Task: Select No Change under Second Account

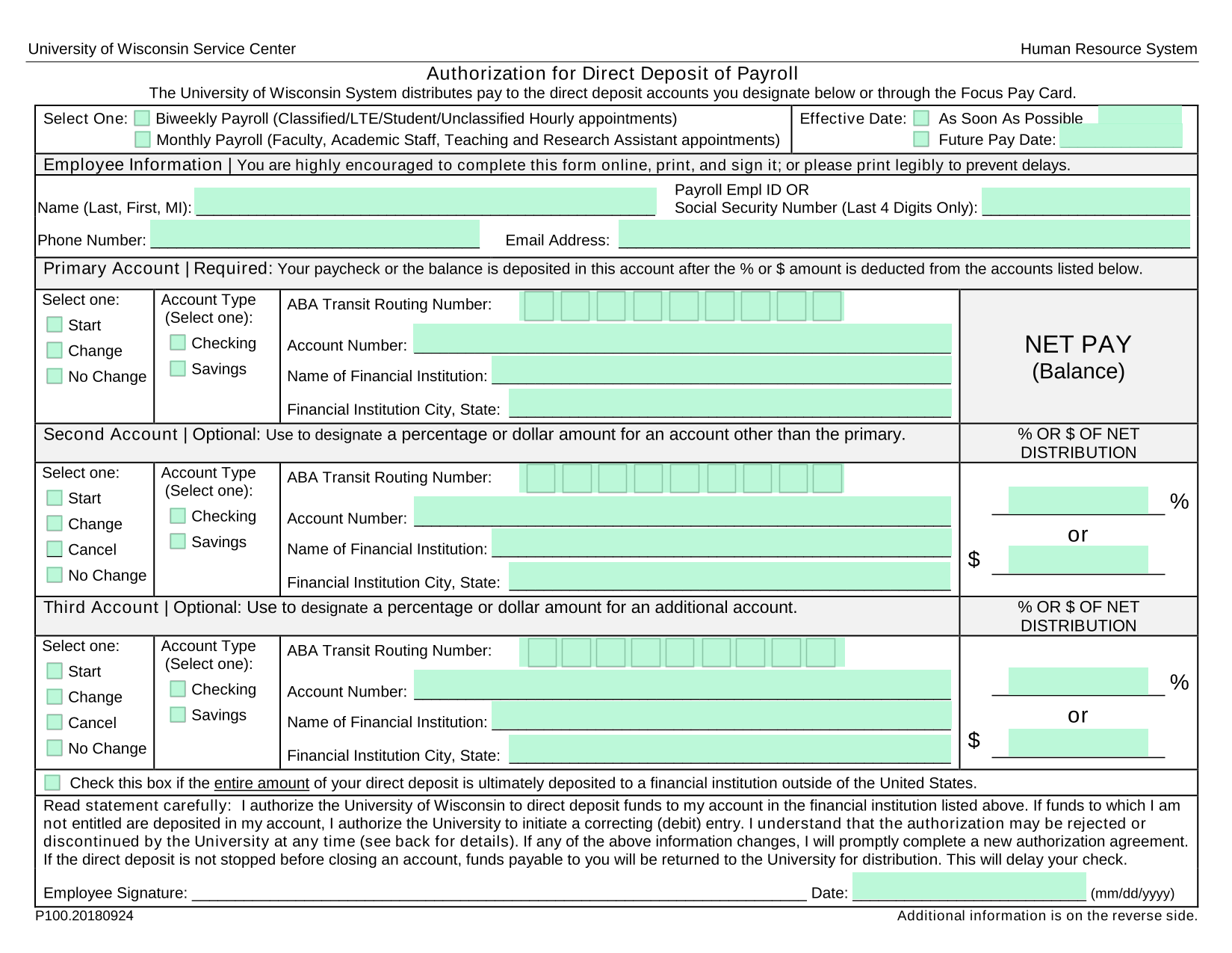Action: click(x=55, y=575)
